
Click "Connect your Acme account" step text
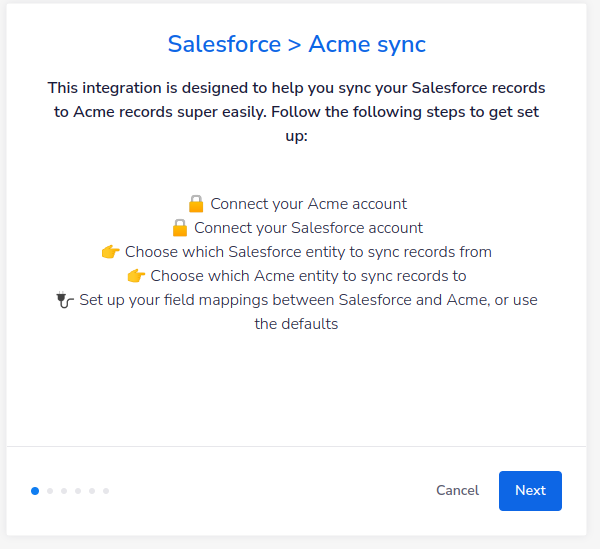[x=308, y=204]
